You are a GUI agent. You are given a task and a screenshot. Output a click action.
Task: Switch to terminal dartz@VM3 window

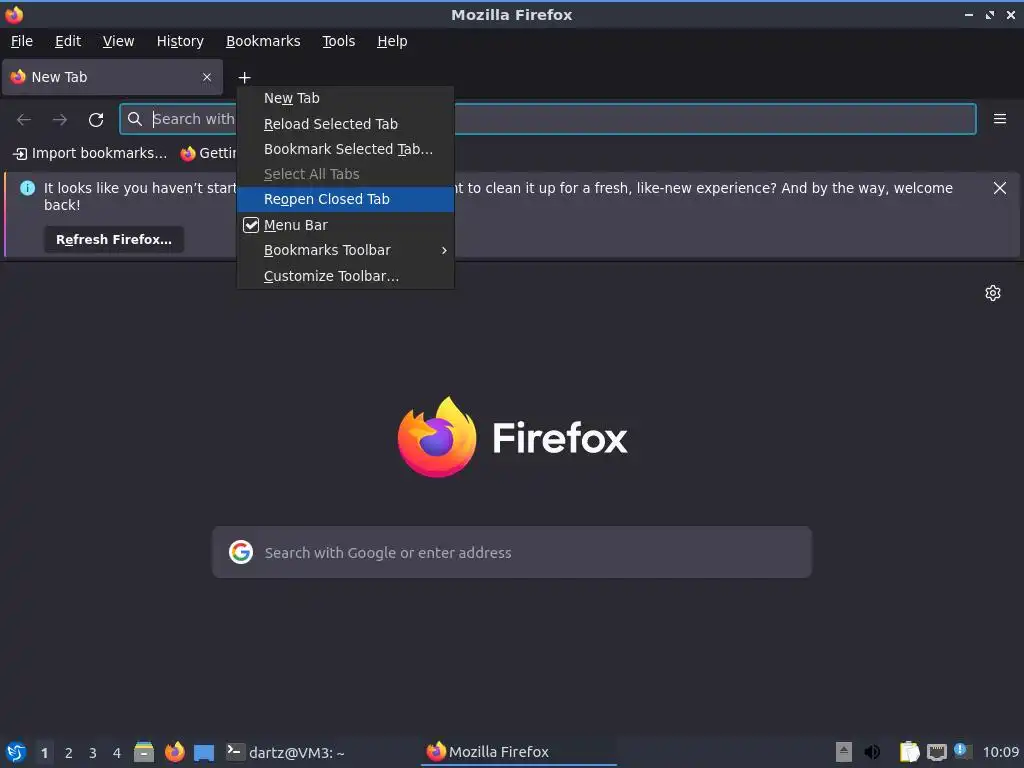[286, 752]
